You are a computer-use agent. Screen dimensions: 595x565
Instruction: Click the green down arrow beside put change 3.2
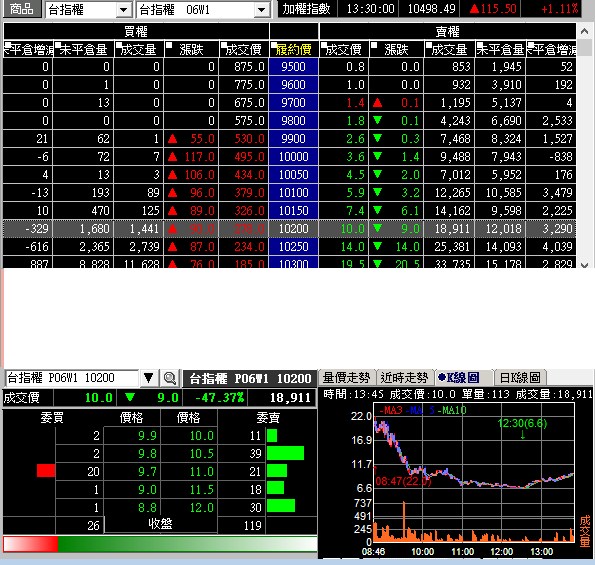[377, 192]
